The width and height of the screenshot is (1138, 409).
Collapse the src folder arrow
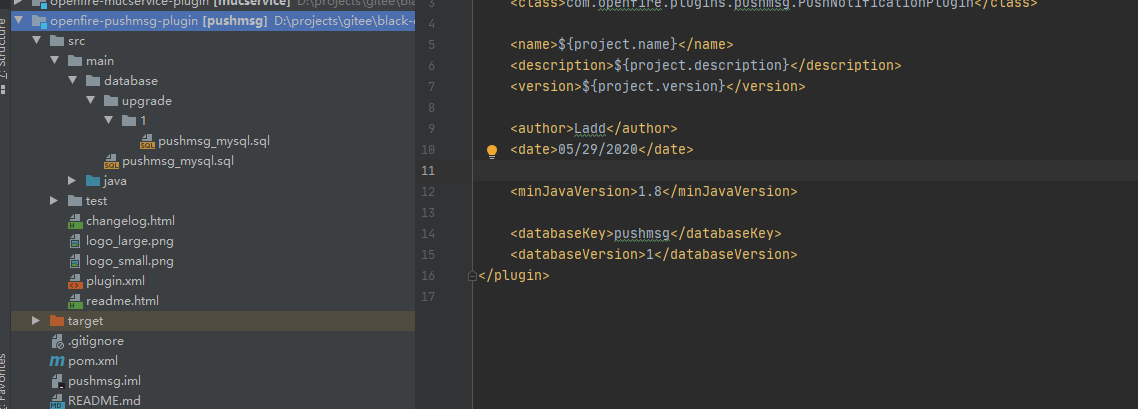(x=36, y=41)
